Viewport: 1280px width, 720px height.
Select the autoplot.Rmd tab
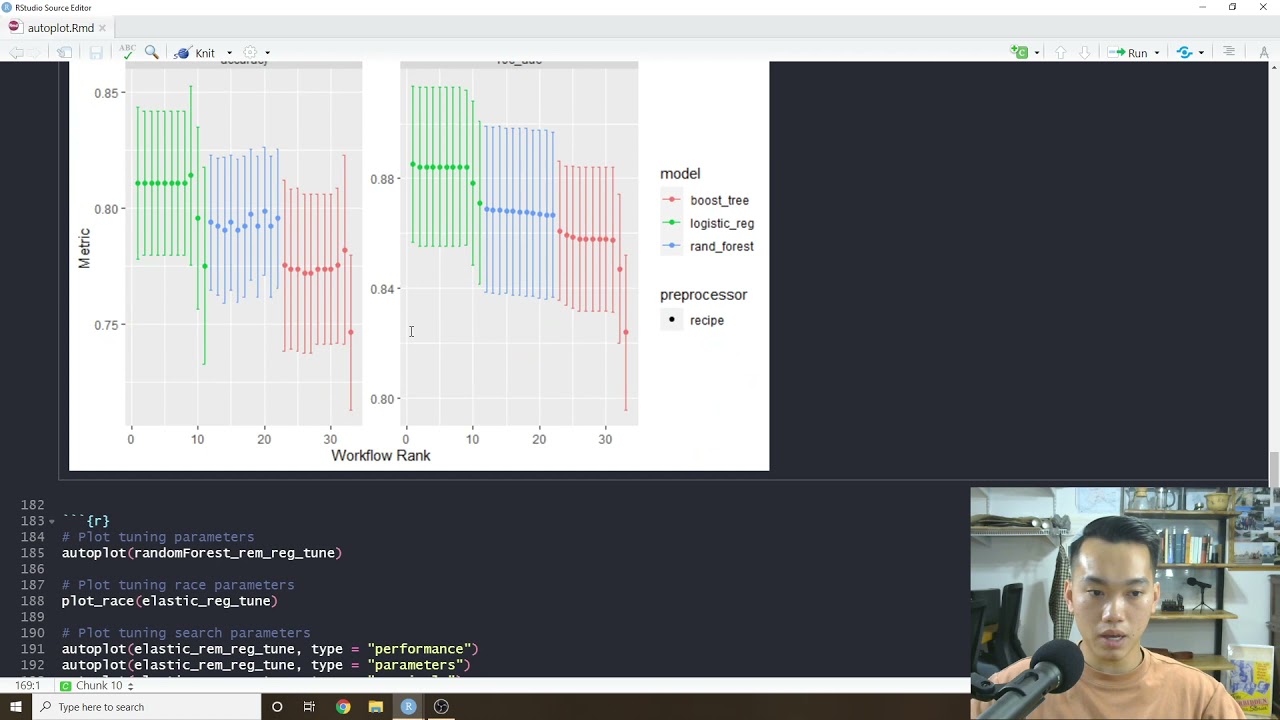(x=60, y=28)
